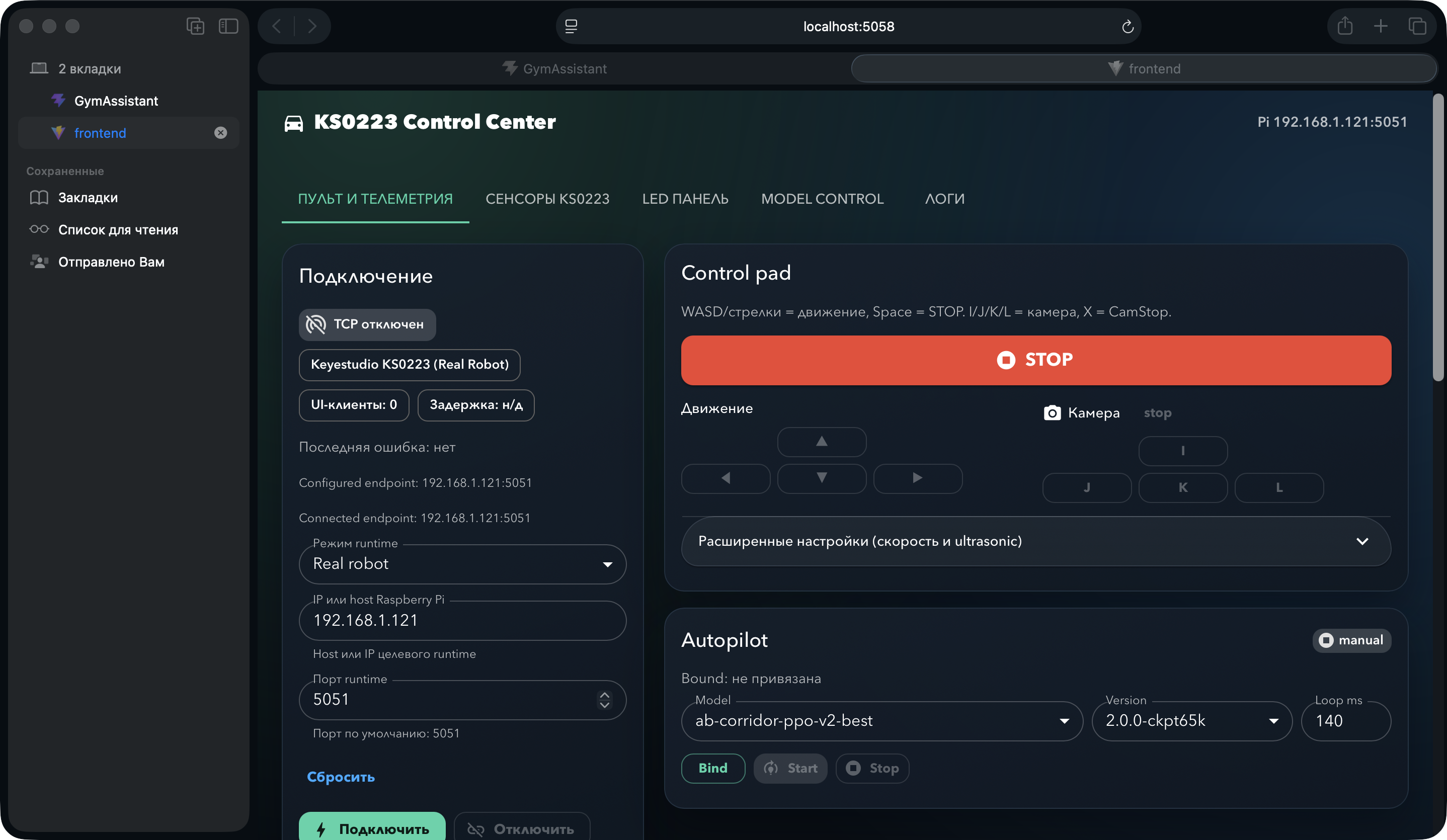The height and width of the screenshot is (840, 1447).
Task: Open the Model dropdown
Action: coord(882,721)
